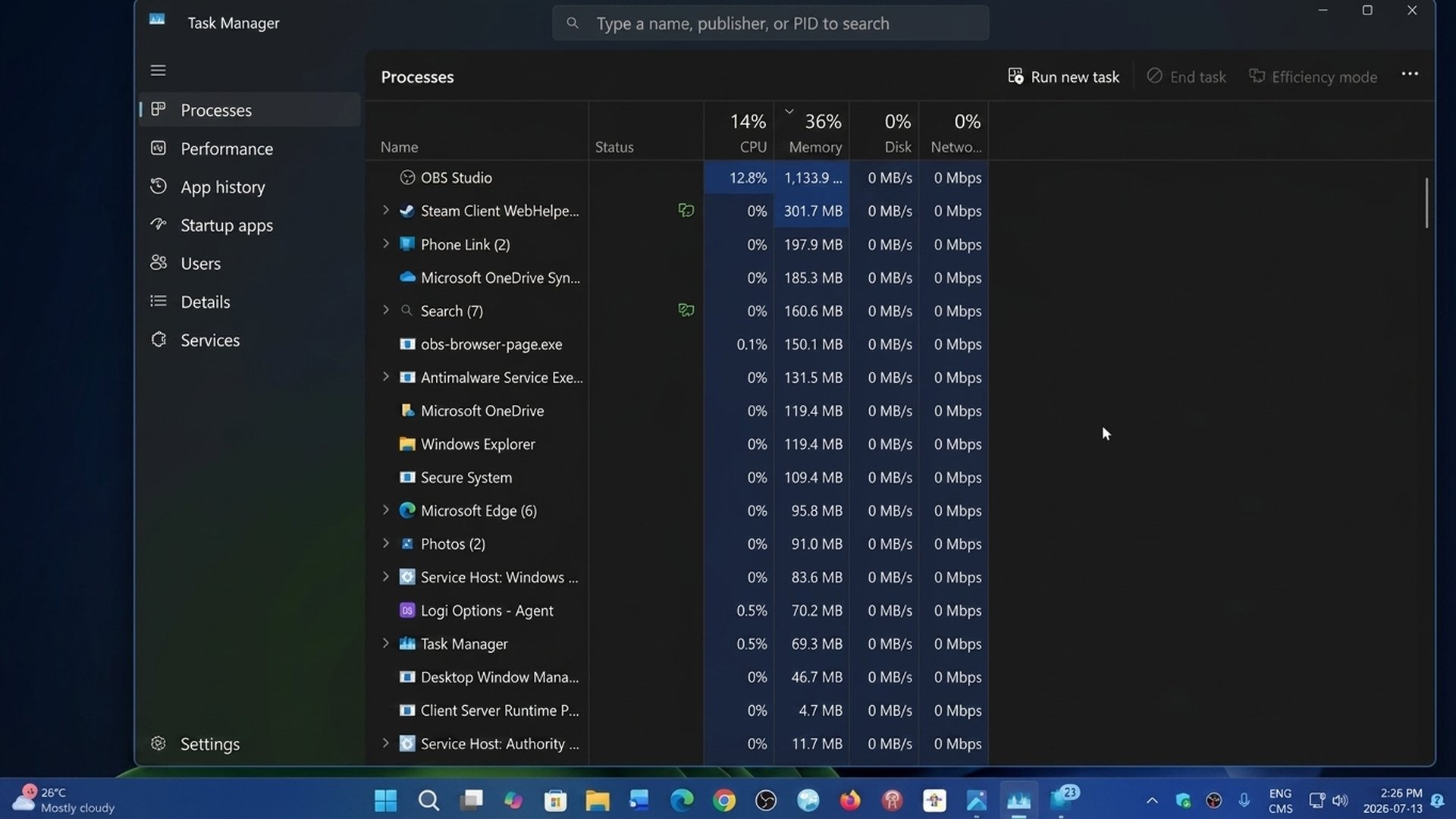This screenshot has width=1456, height=819.
Task: Open Google Chrome from the taskbar
Action: pos(724,800)
